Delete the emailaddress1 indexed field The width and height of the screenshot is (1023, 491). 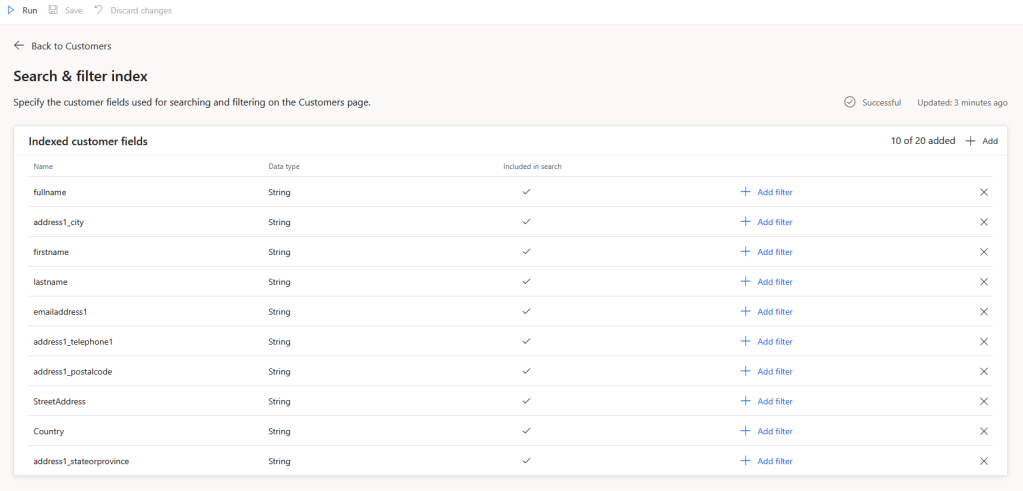(x=983, y=312)
